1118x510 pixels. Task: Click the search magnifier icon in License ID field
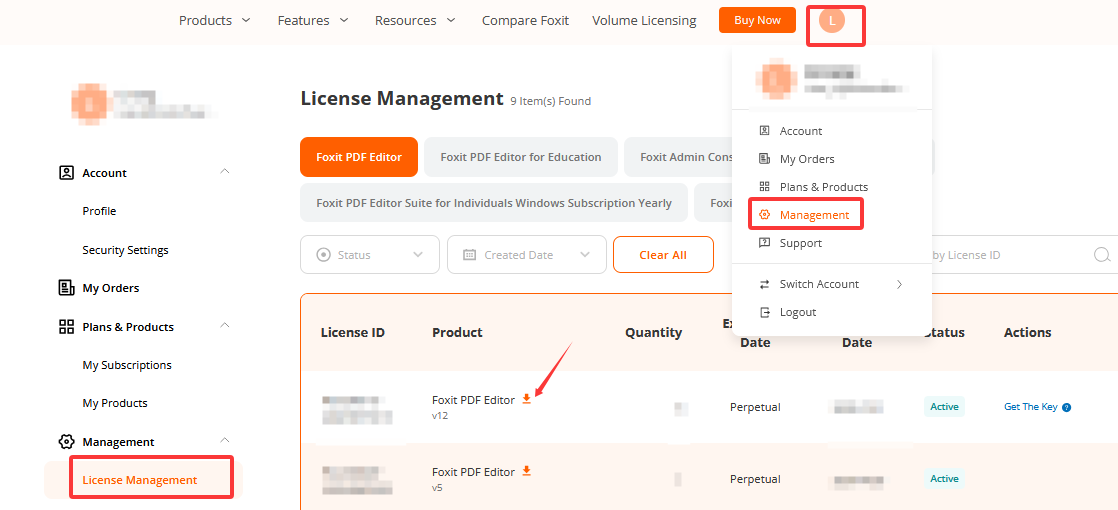1102,255
